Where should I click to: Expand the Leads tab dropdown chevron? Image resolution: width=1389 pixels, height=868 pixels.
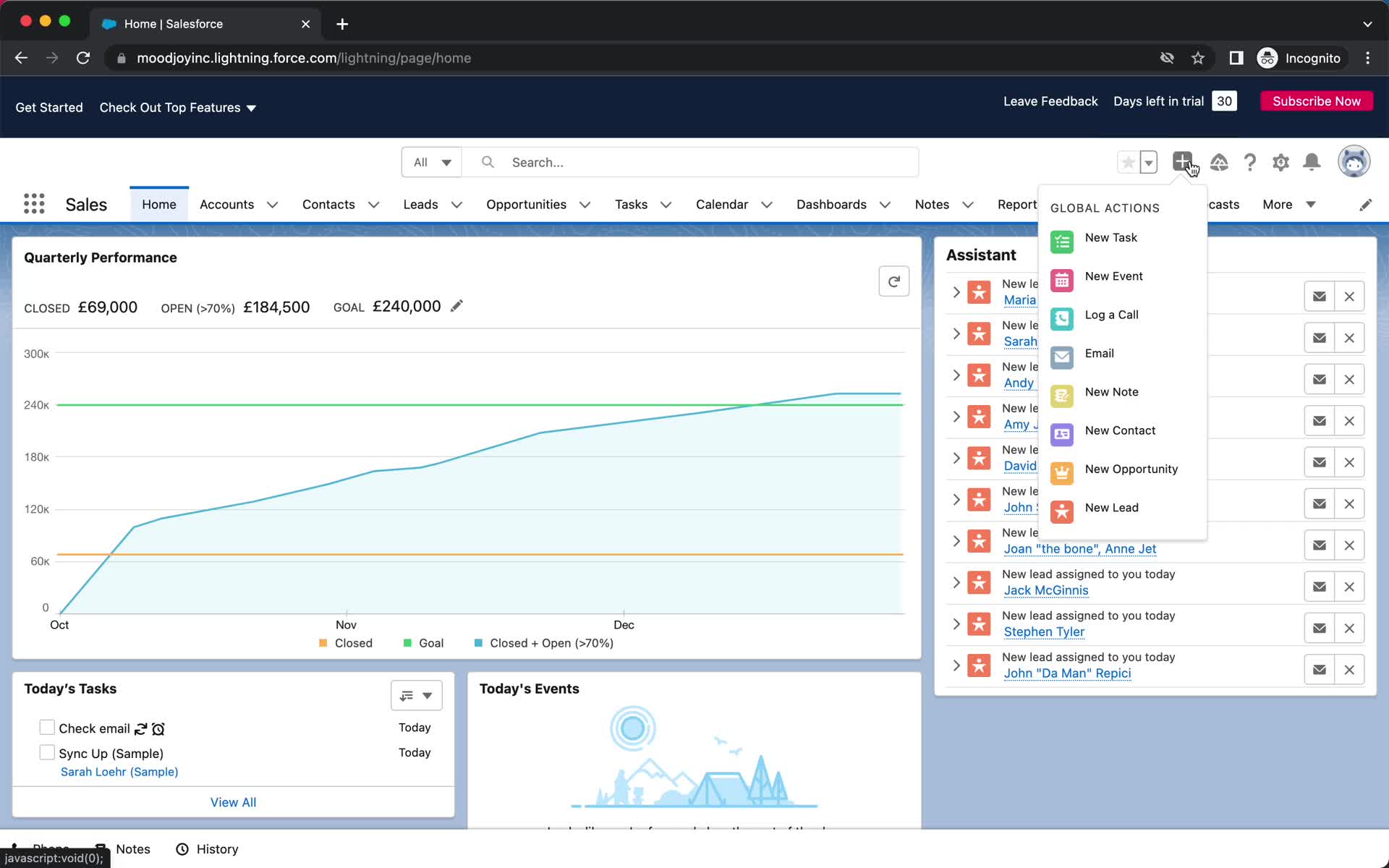456,205
